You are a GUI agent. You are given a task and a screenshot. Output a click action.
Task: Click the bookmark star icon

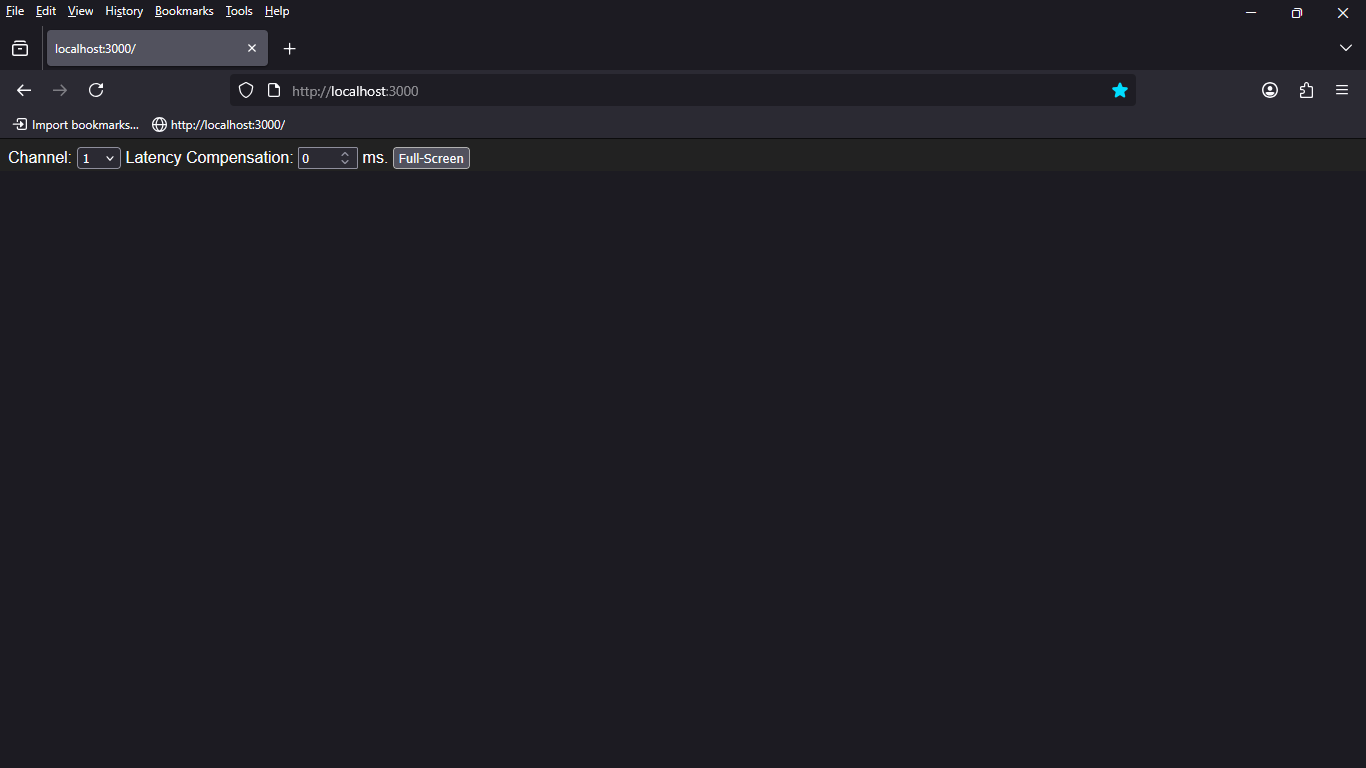[1120, 91]
